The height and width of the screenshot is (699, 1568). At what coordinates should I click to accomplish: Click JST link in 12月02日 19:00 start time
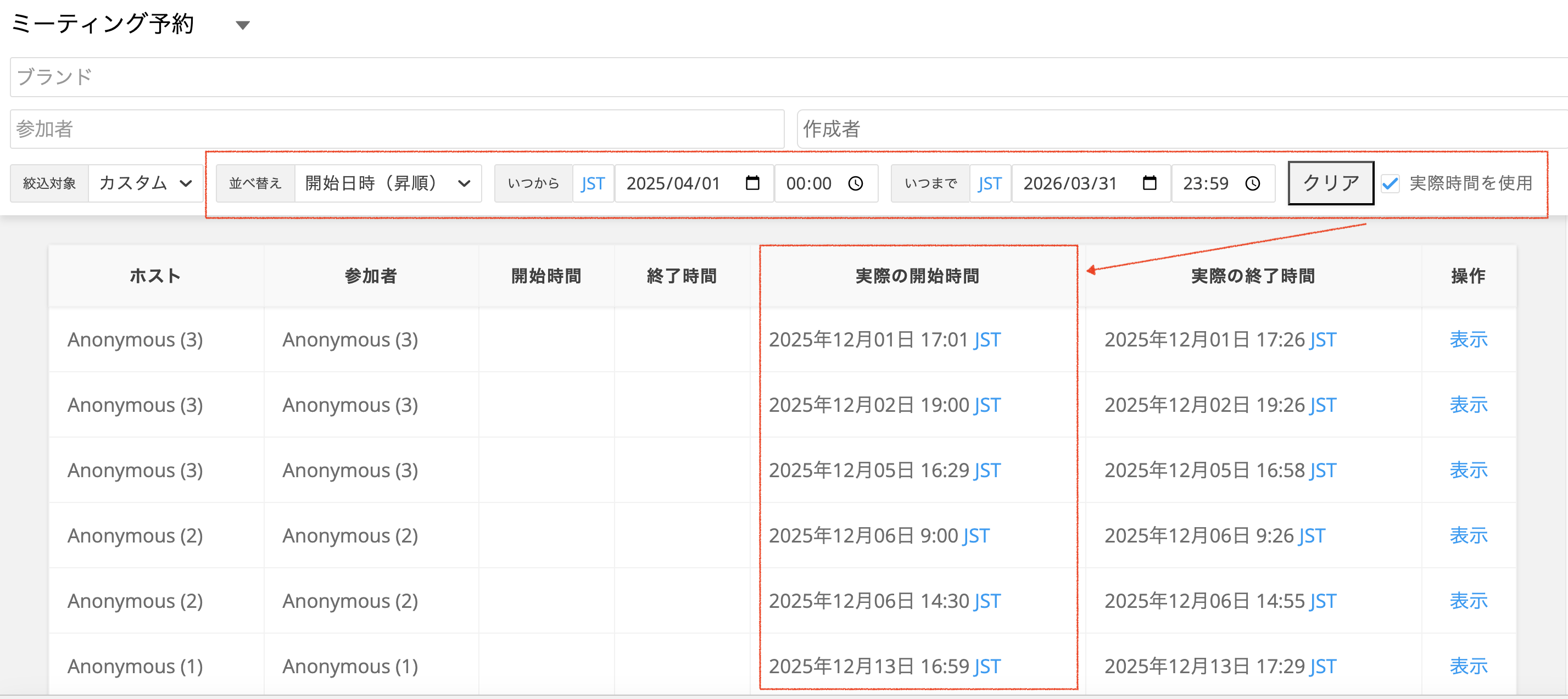coord(987,405)
